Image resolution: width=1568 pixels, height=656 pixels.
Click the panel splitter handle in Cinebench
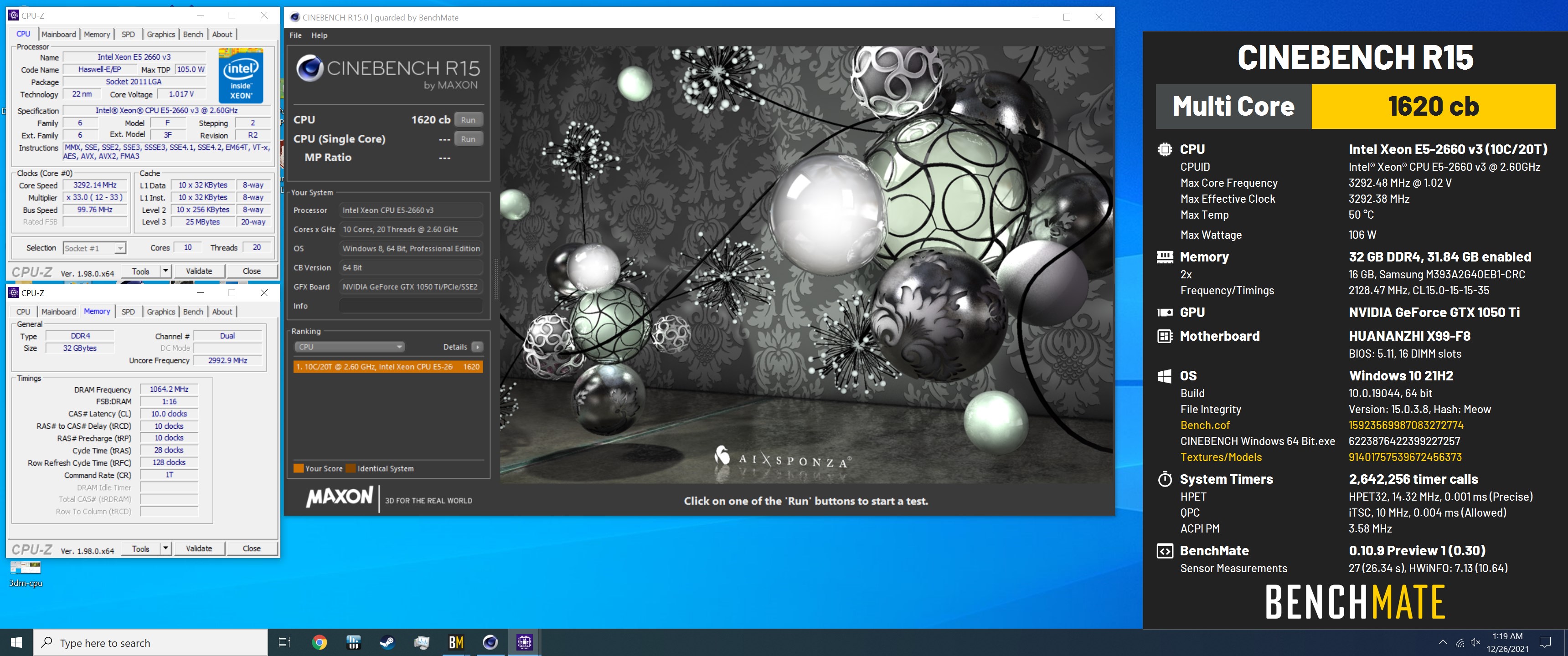[496, 279]
